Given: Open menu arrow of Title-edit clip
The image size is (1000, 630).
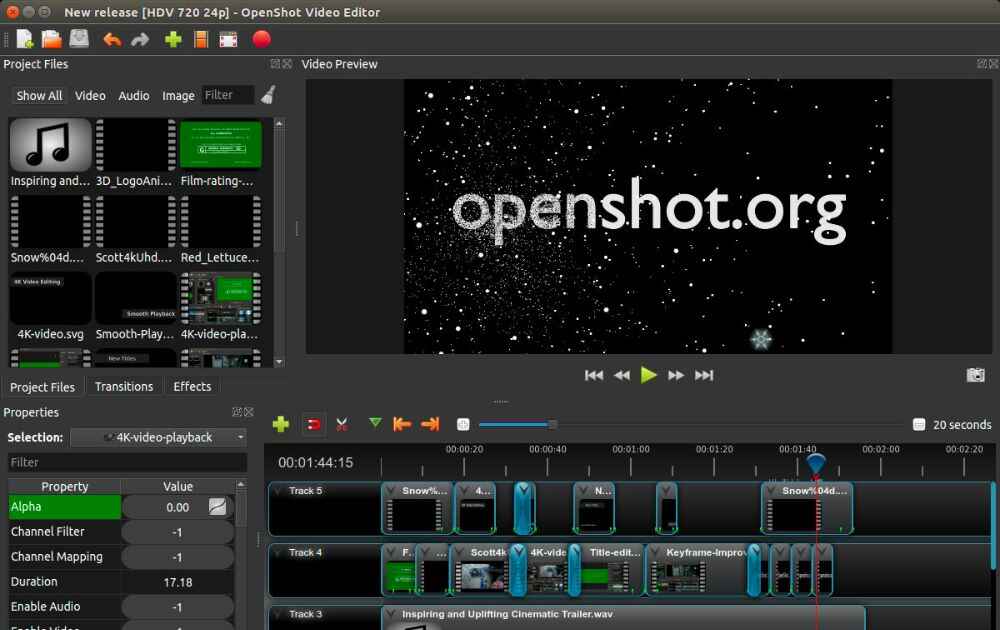Looking at the screenshot, I should pyautogui.click(x=578, y=552).
